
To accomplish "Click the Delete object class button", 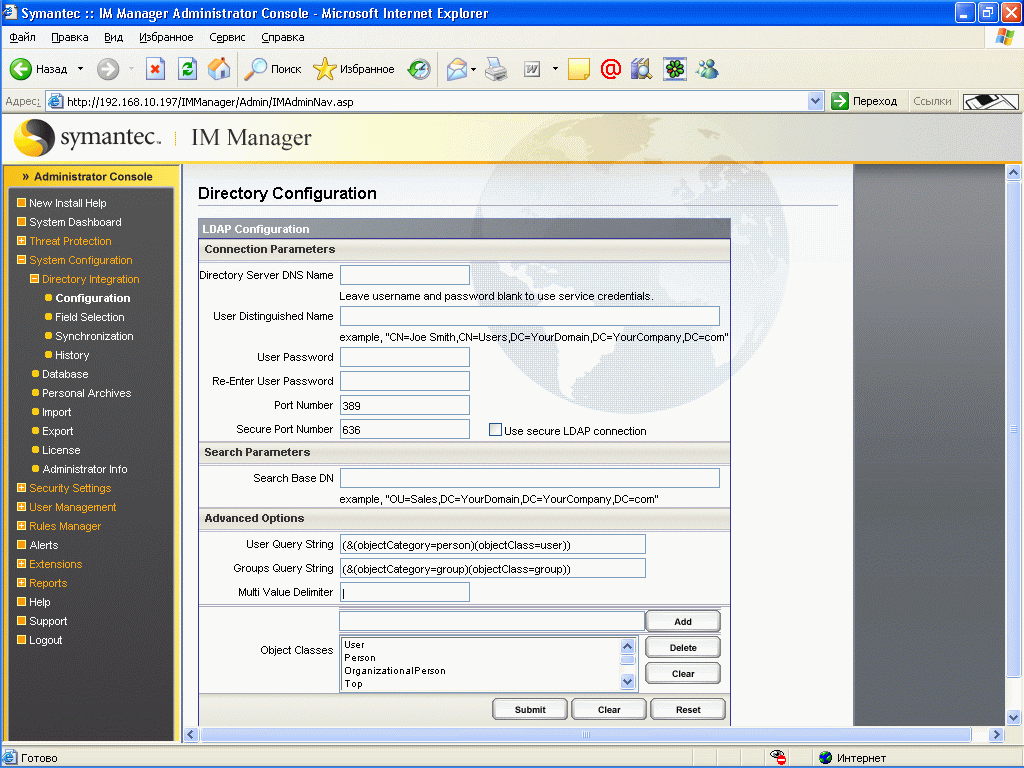I will 682,647.
